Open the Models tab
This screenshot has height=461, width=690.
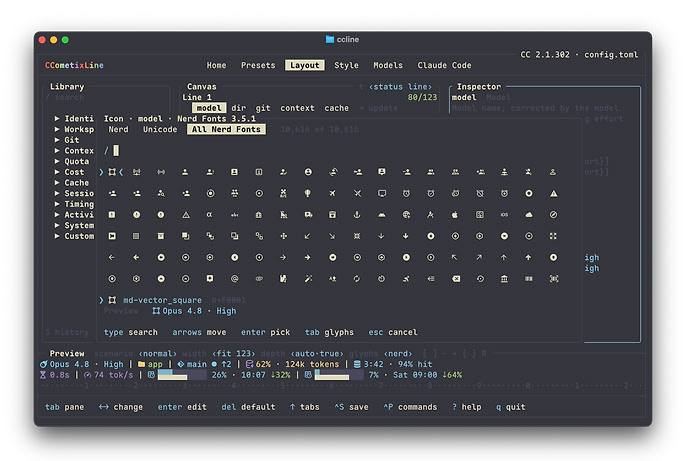(x=388, y=65)
